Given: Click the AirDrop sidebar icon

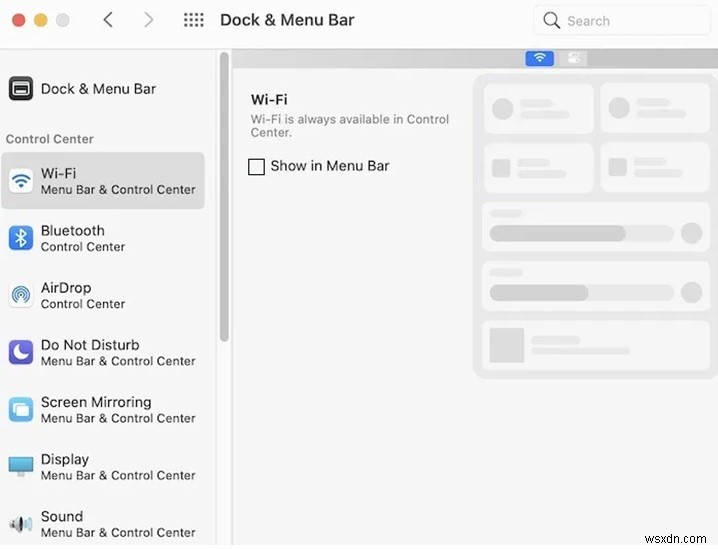Looking at the screenshot, I should click(x=21, y=295).
